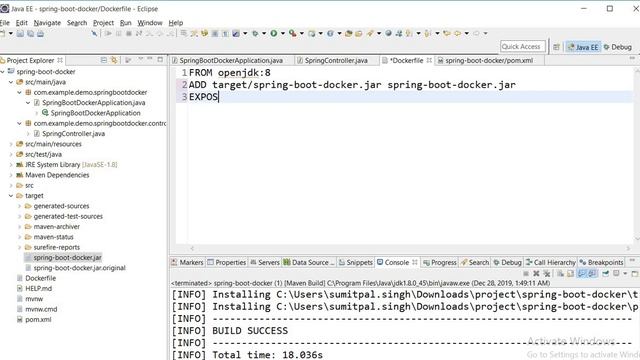This screenshot has height=360, width=640.
Task: Click the Open Perspective icon
Action: (x=556, y=47)
